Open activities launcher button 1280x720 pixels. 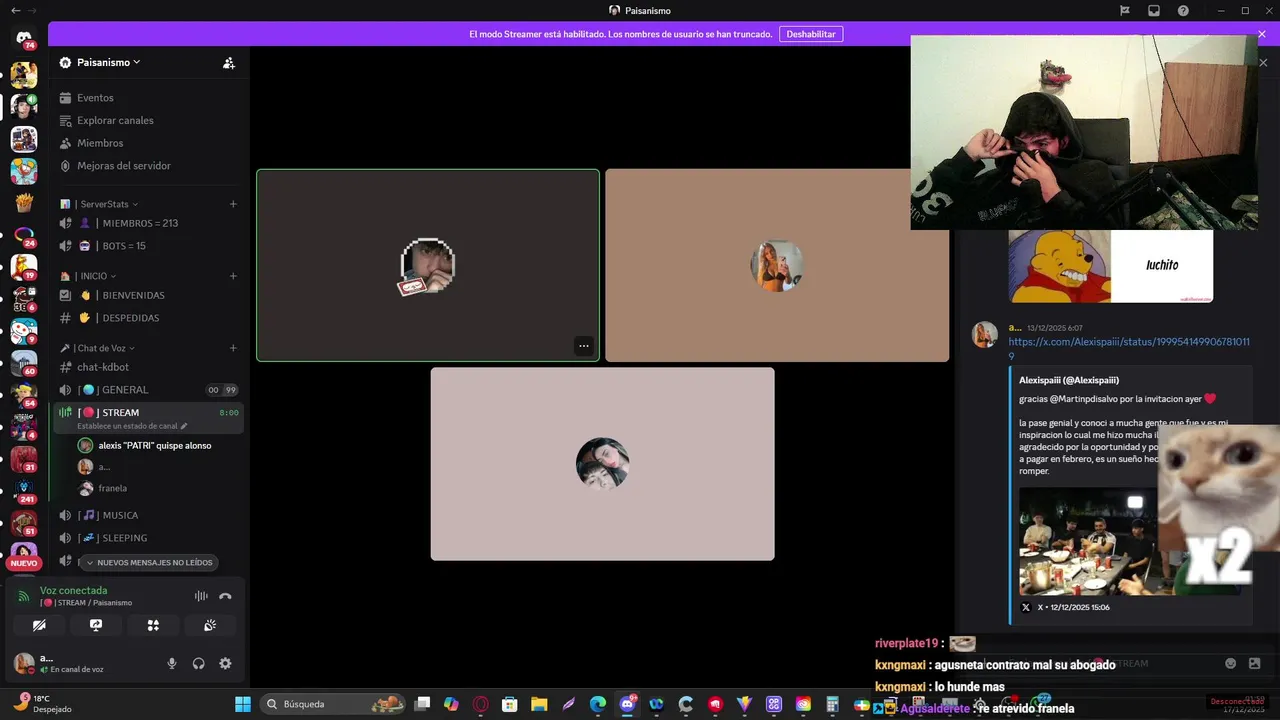click(153, 625)
